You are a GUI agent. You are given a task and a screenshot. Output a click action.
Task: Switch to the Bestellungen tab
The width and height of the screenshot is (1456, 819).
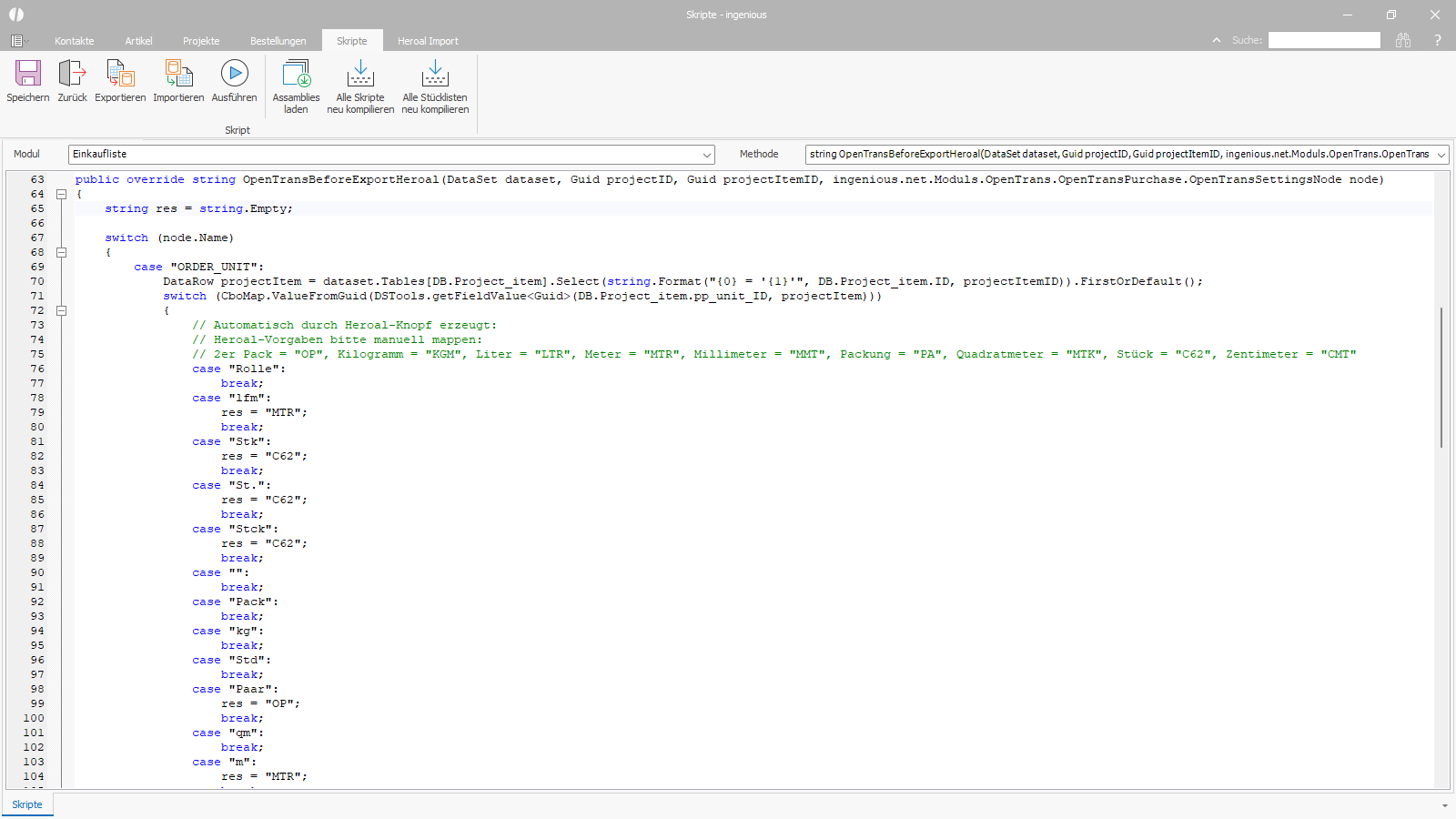click(278, 41)
